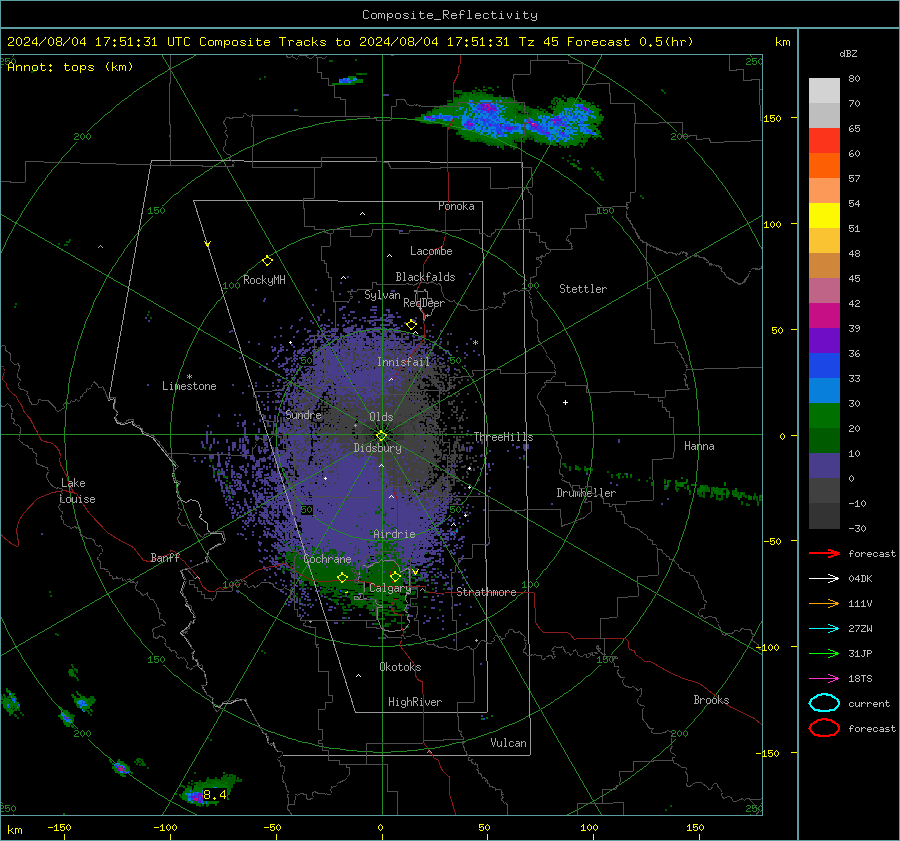900x841 pixels.
Task: Pick the yellow 51-54 dBZ swatch
Action: click(x=824, y=216)
